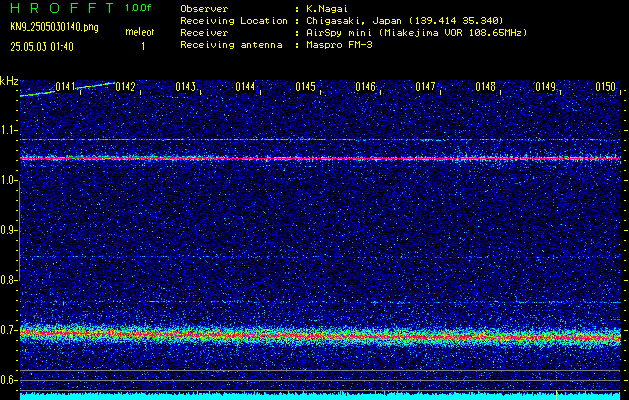Click the timestamp 25.05.03 01:40
Image resolution: width=629 pixels, height=400 pixels.
point(42,47)
